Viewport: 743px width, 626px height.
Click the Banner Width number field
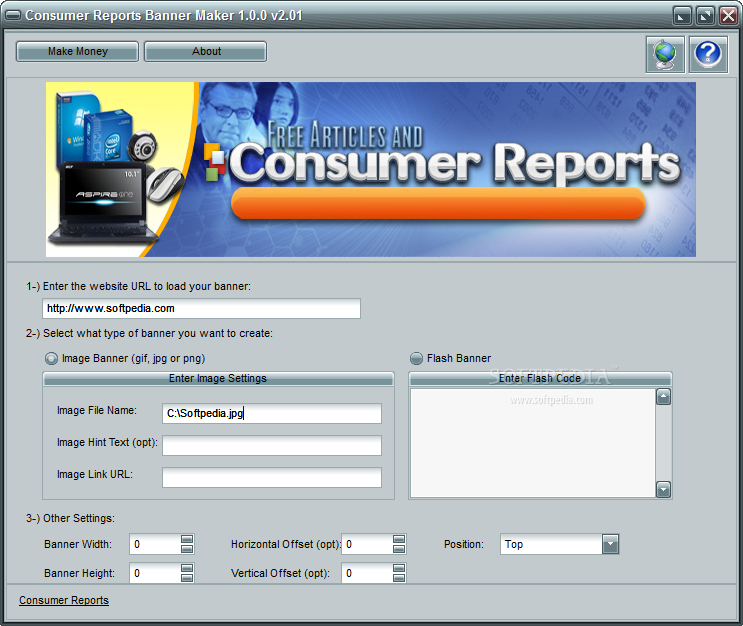click(x=155, y=544)
